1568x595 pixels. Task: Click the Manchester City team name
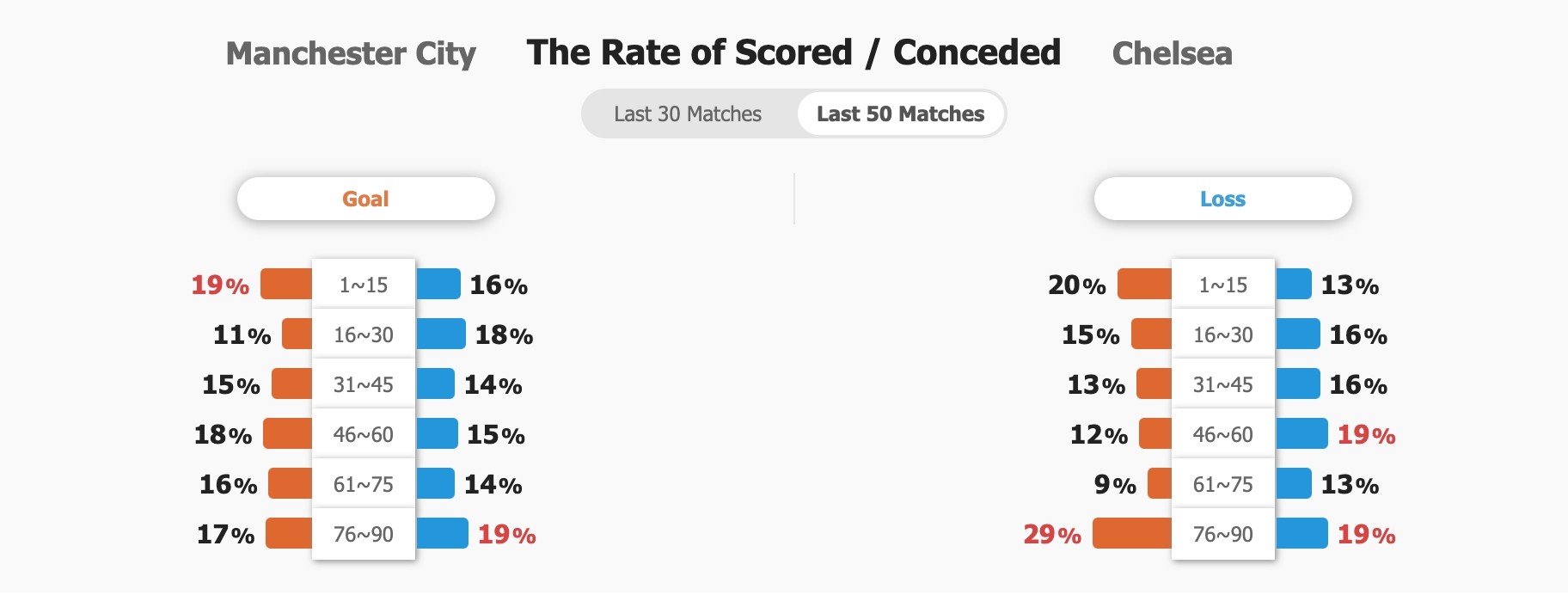pyautogui.click(x=351, y=53)
